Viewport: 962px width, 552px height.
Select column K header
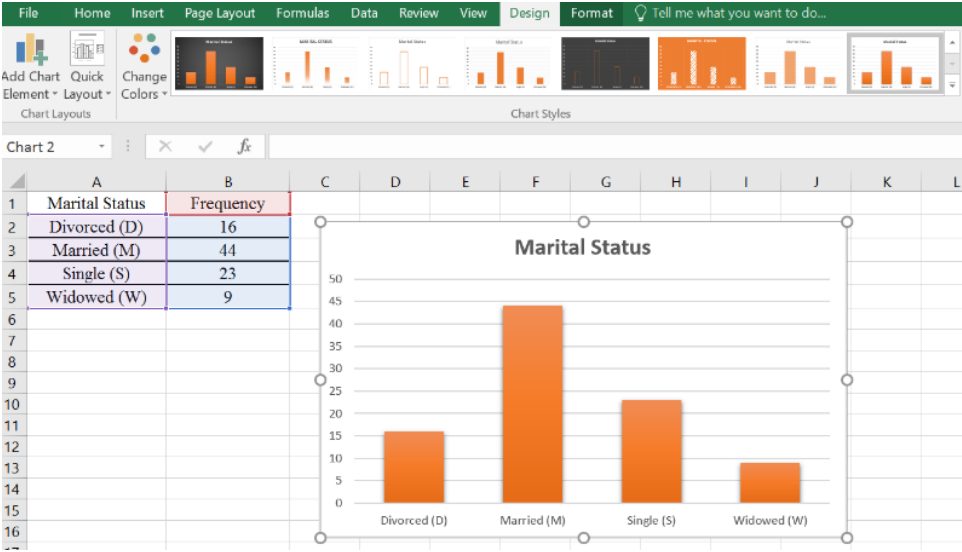coord(887,182)
